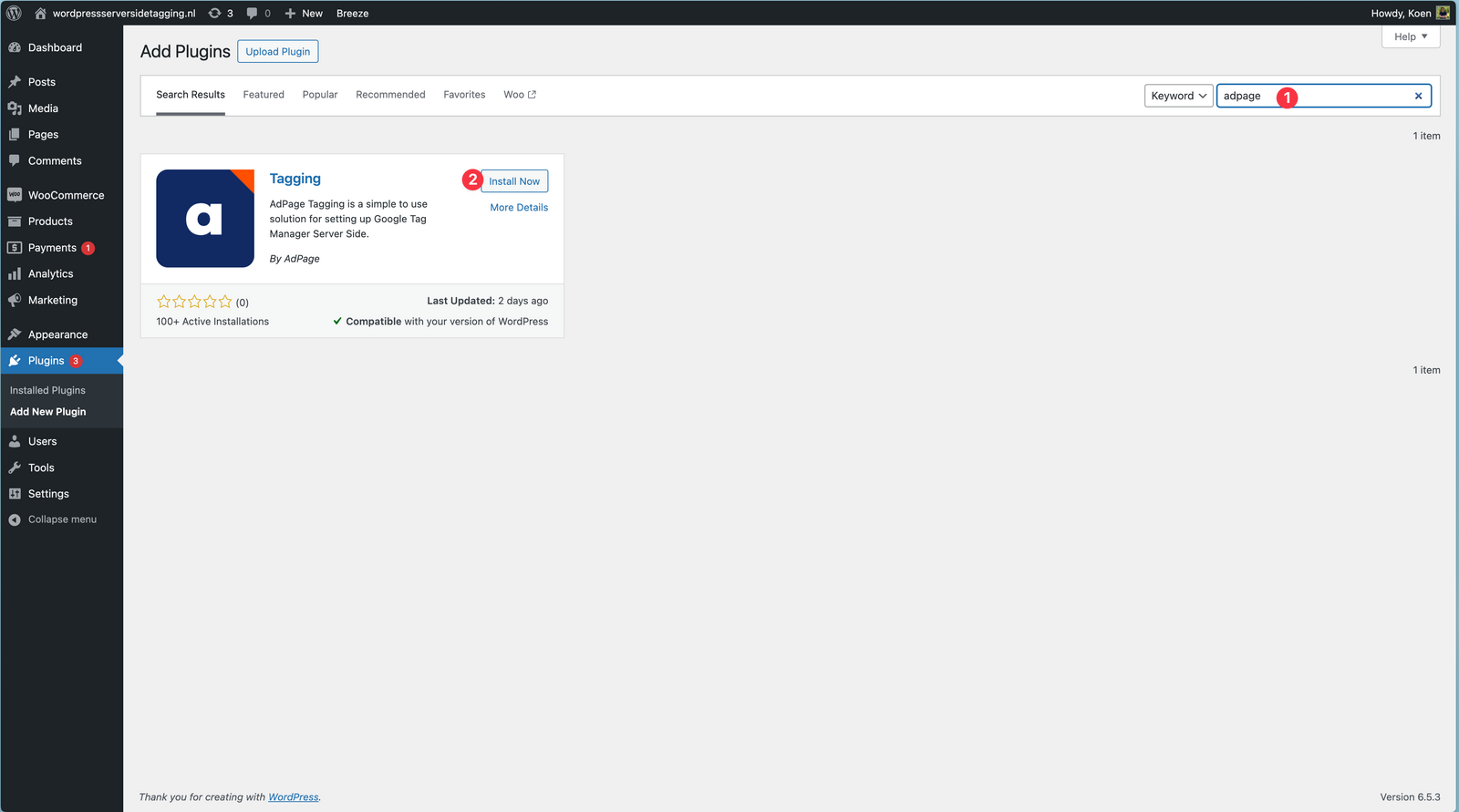Click the Install Now button for Tagging
The image size is (1459, 812).
pos(514,181)
